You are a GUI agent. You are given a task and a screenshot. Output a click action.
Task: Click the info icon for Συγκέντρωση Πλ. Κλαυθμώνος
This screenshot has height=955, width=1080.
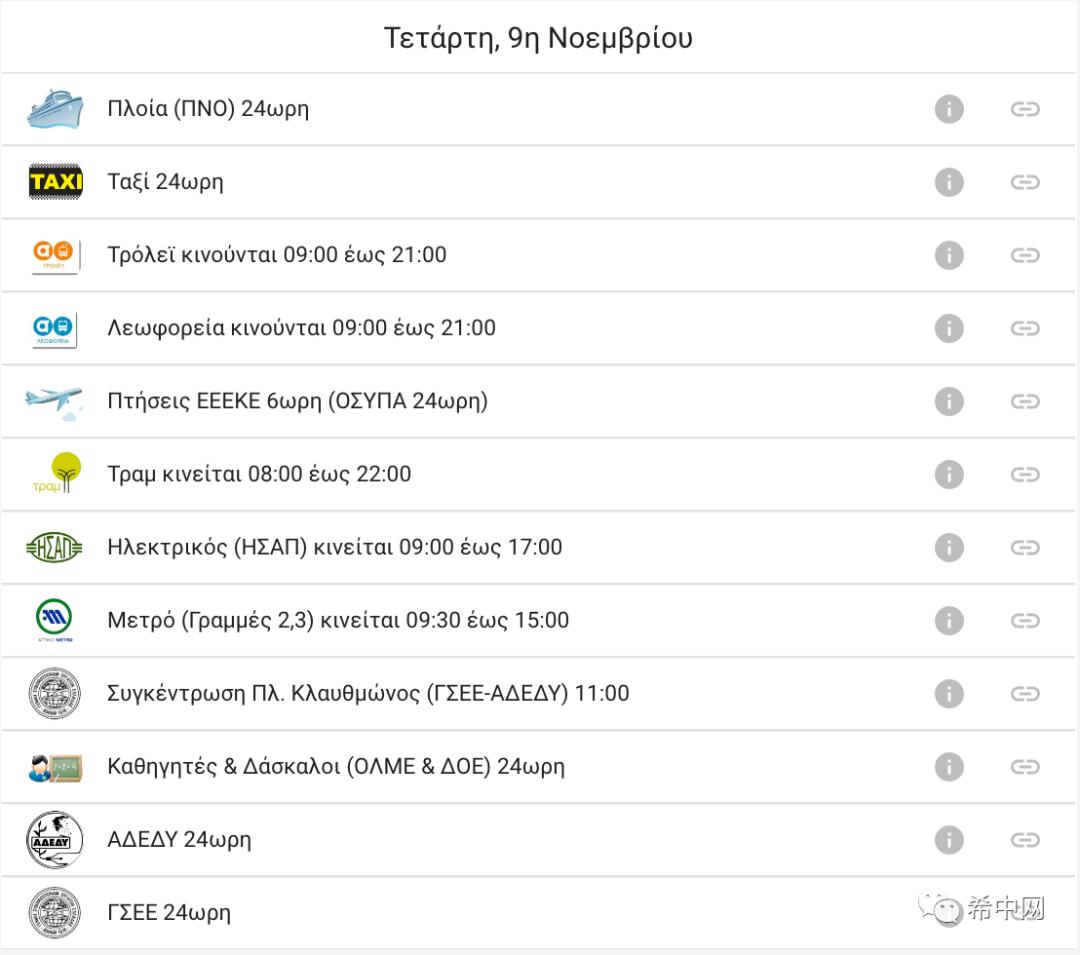pyautogui.click(x=948, y=693)
